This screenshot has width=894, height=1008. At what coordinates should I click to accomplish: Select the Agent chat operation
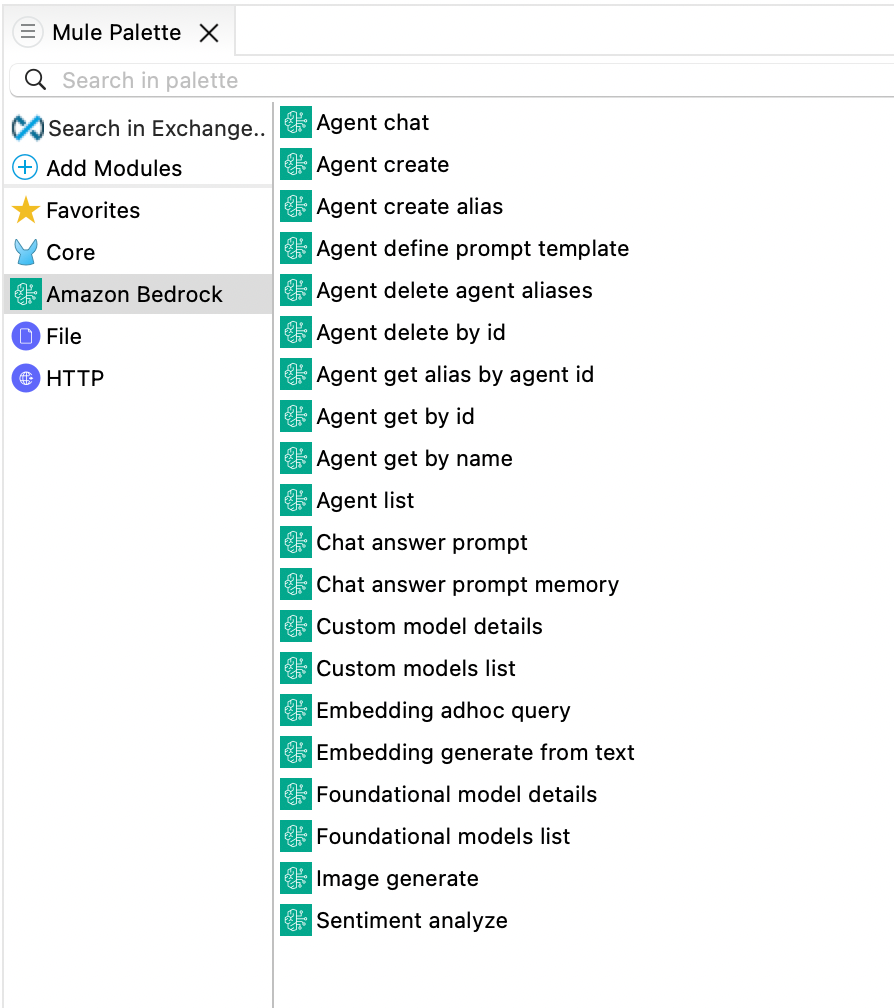tap(373, 122)
